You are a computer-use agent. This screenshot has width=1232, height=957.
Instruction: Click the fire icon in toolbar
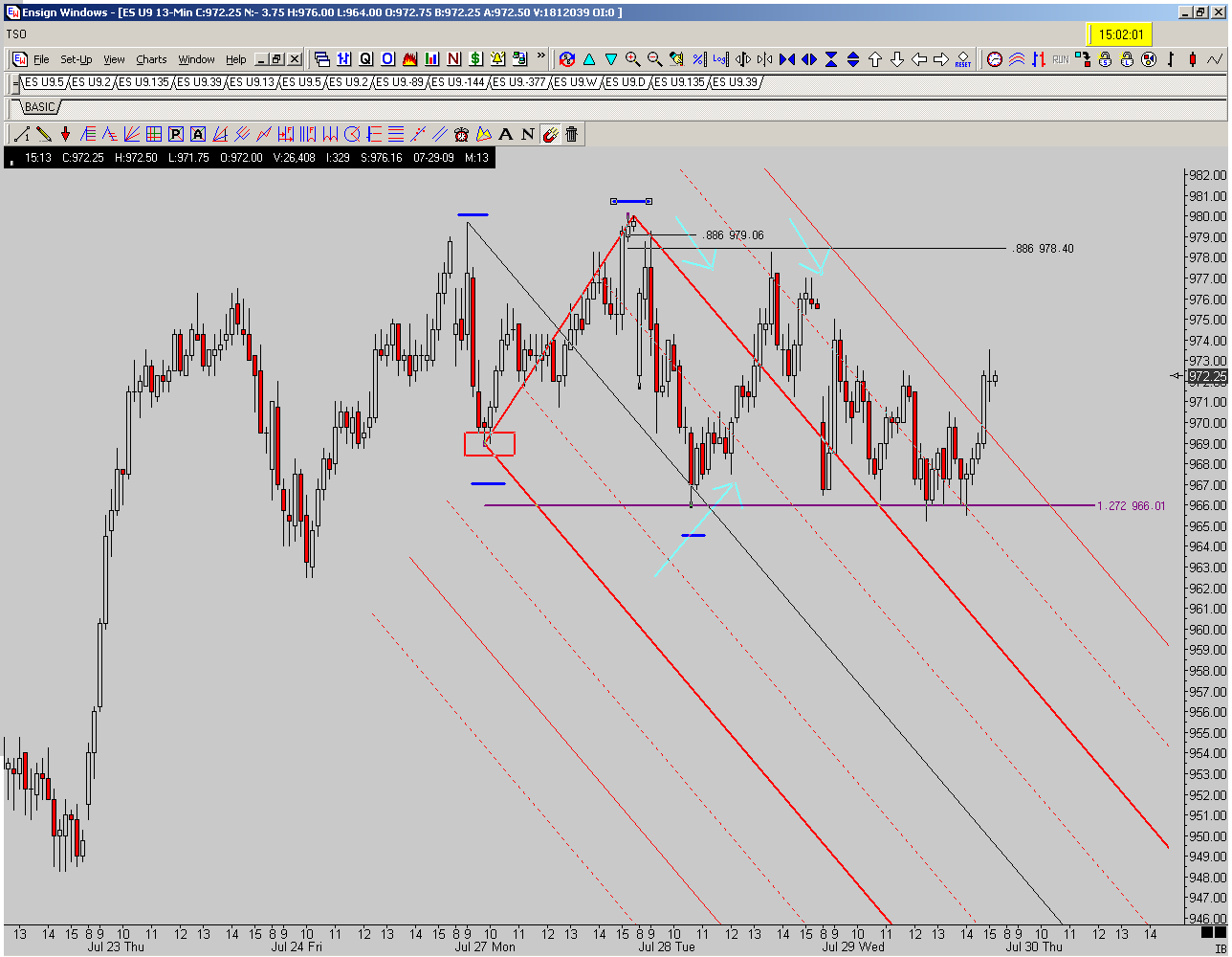(x=409, y=58)
